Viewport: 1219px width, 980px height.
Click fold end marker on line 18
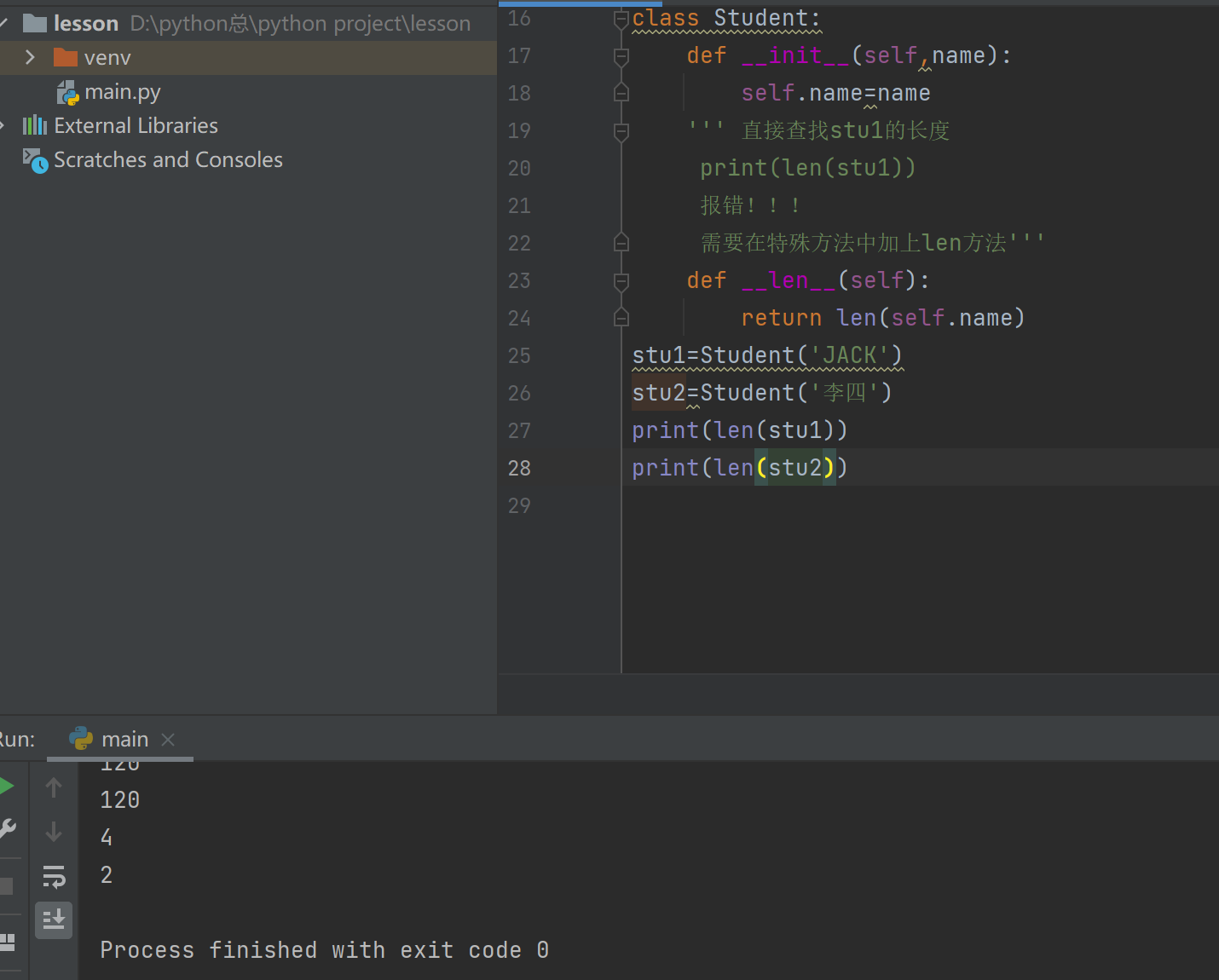point(621,93)
